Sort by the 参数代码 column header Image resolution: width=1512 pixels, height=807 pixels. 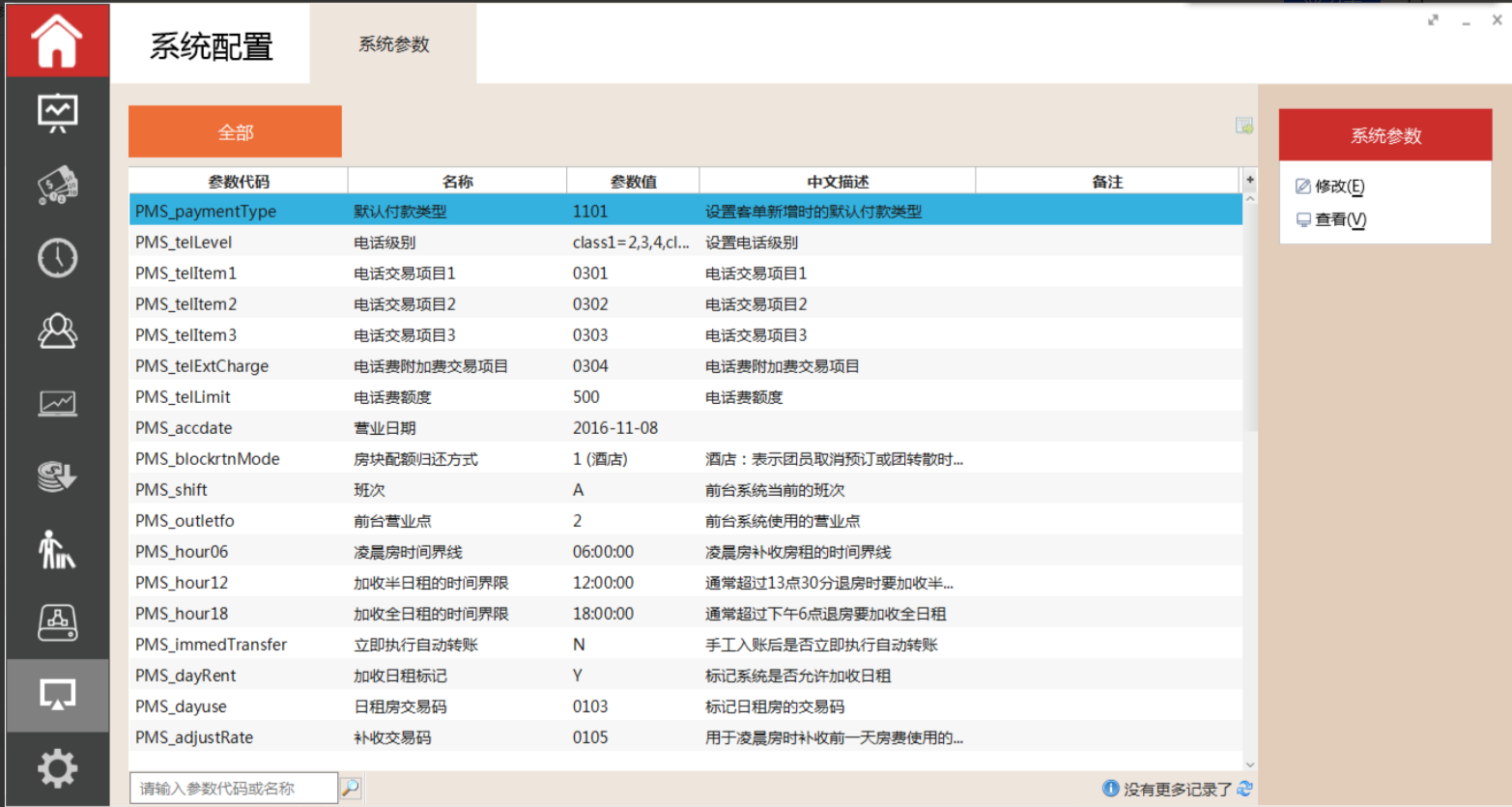[239, 182]
